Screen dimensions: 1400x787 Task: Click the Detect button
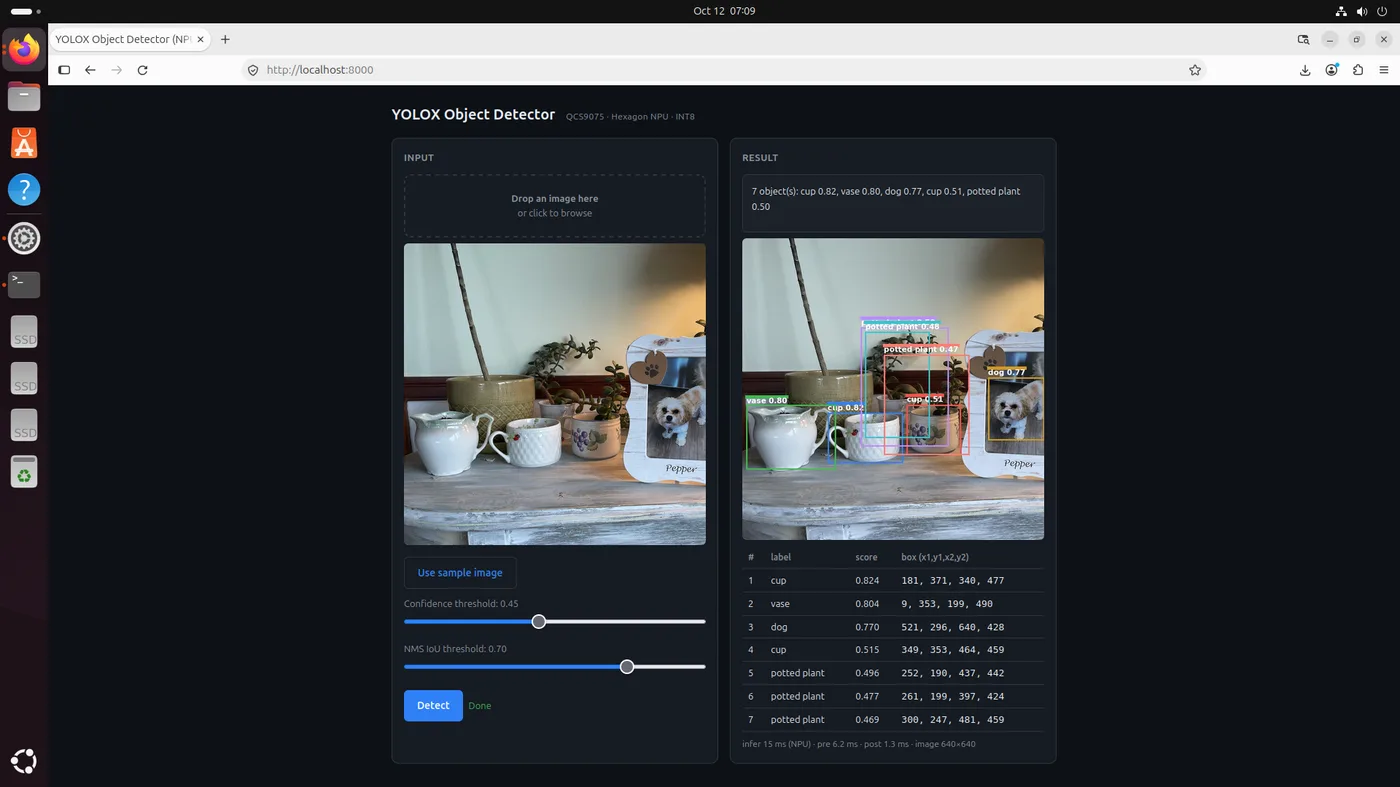click(433, 705)
